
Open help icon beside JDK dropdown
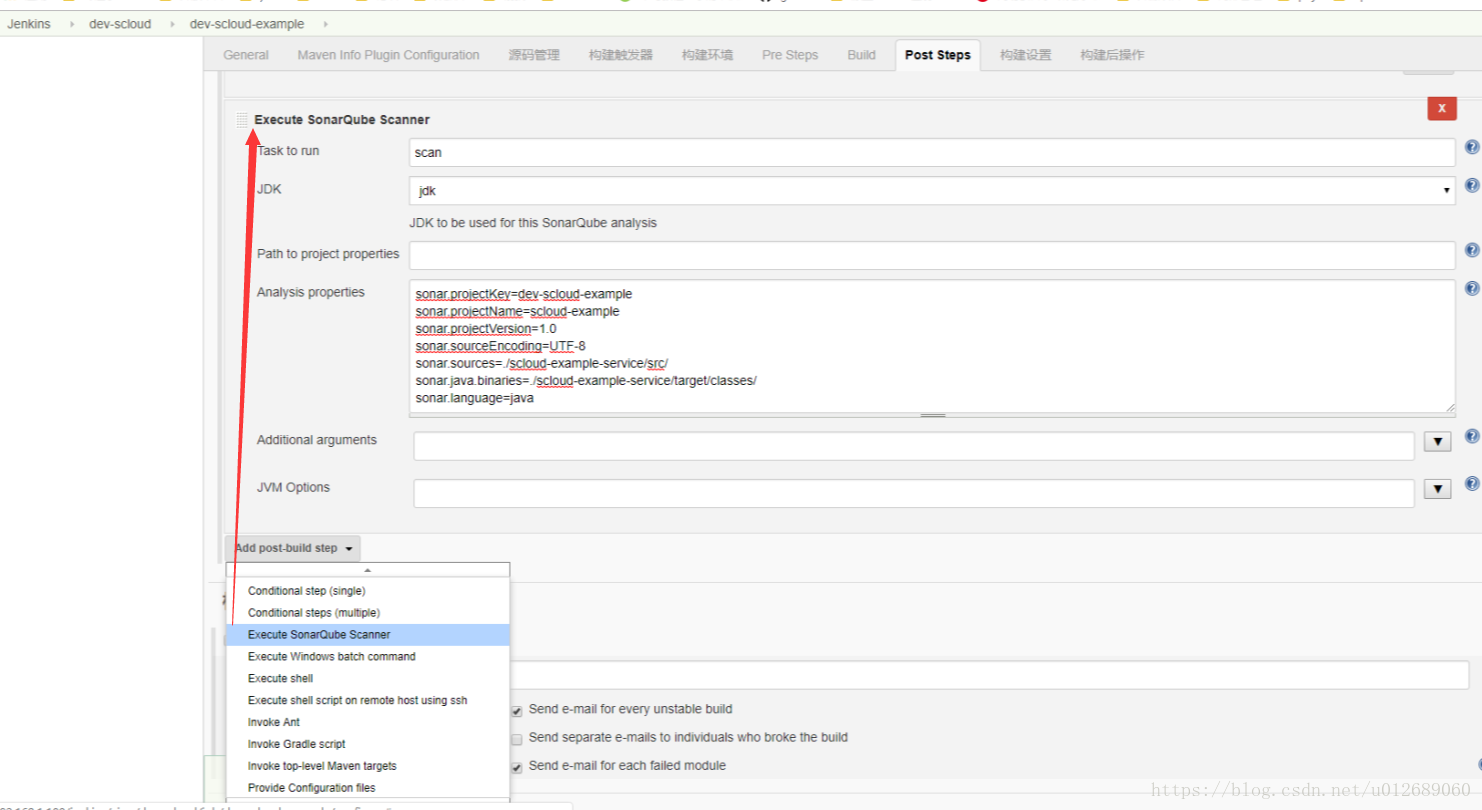click(x=1471, y=185)
